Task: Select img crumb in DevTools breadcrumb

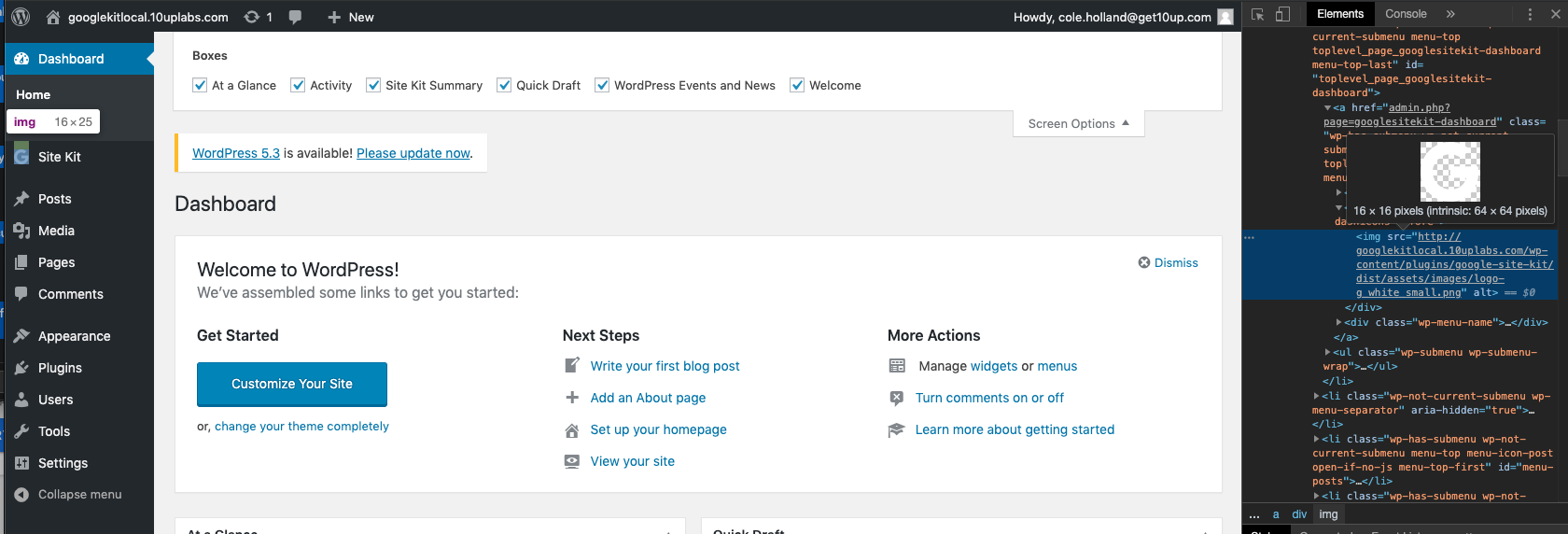Action: 1328,514
